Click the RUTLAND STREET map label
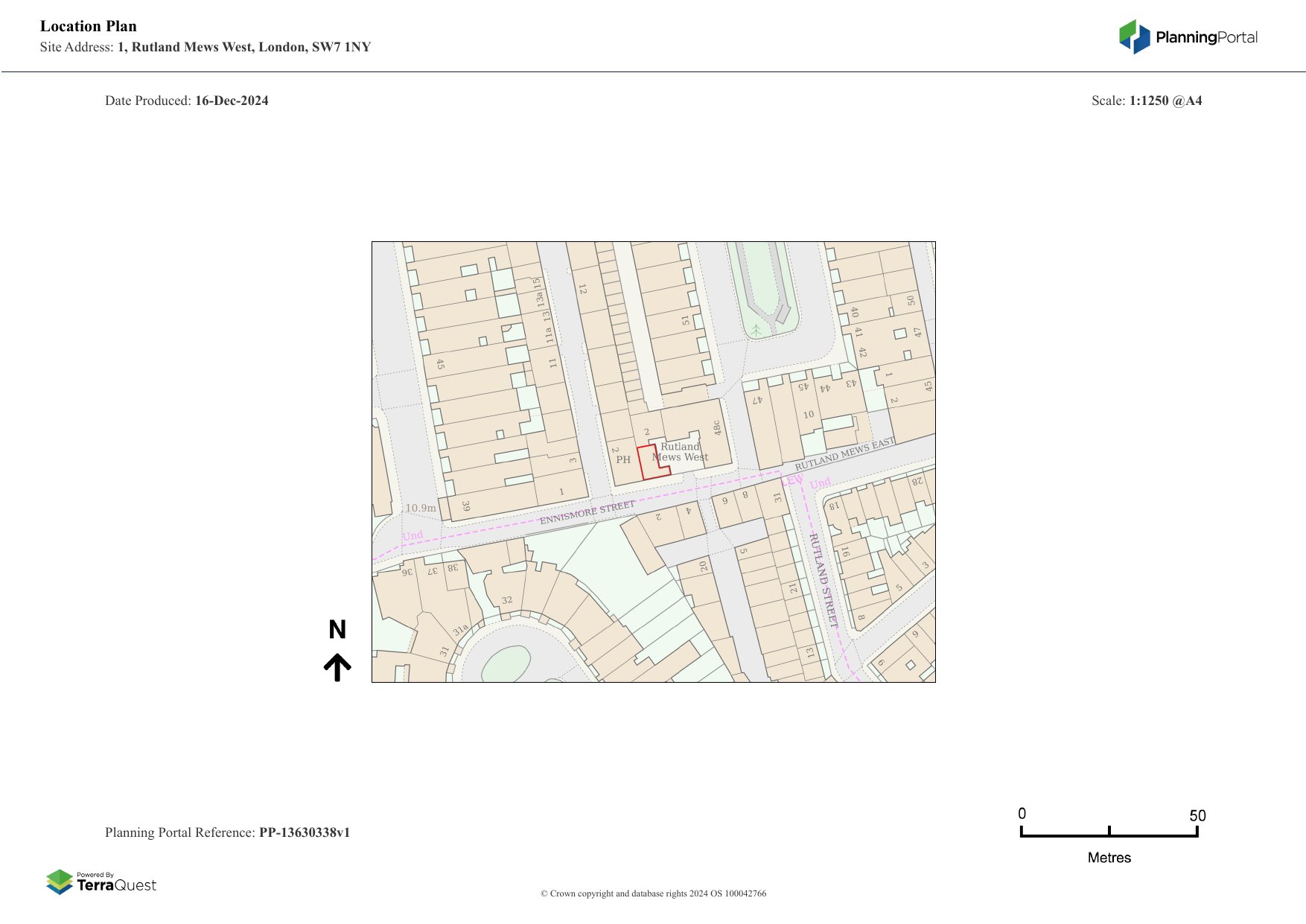The height and width of the screenshot is (924, 1306). tap(824, 579)
